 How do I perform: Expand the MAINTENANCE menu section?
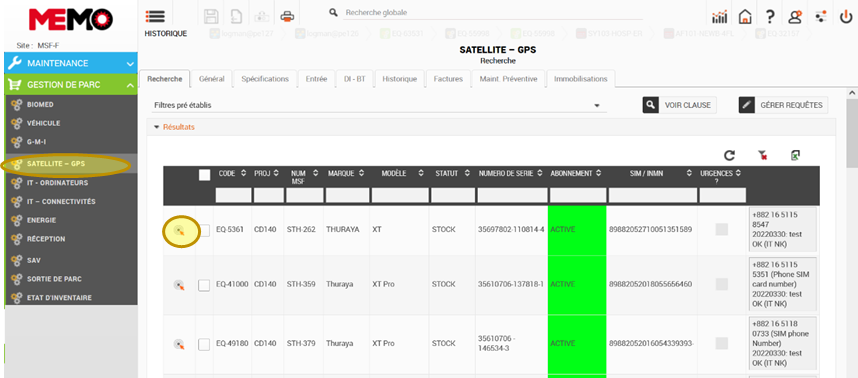71,63
